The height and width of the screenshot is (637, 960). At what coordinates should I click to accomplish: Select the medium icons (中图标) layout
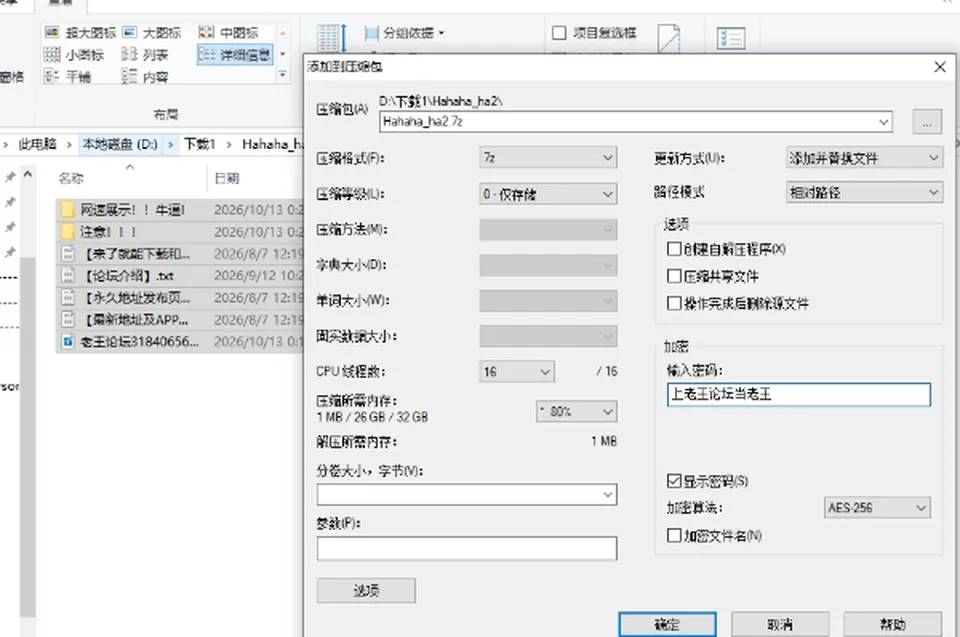click(229, 32)
